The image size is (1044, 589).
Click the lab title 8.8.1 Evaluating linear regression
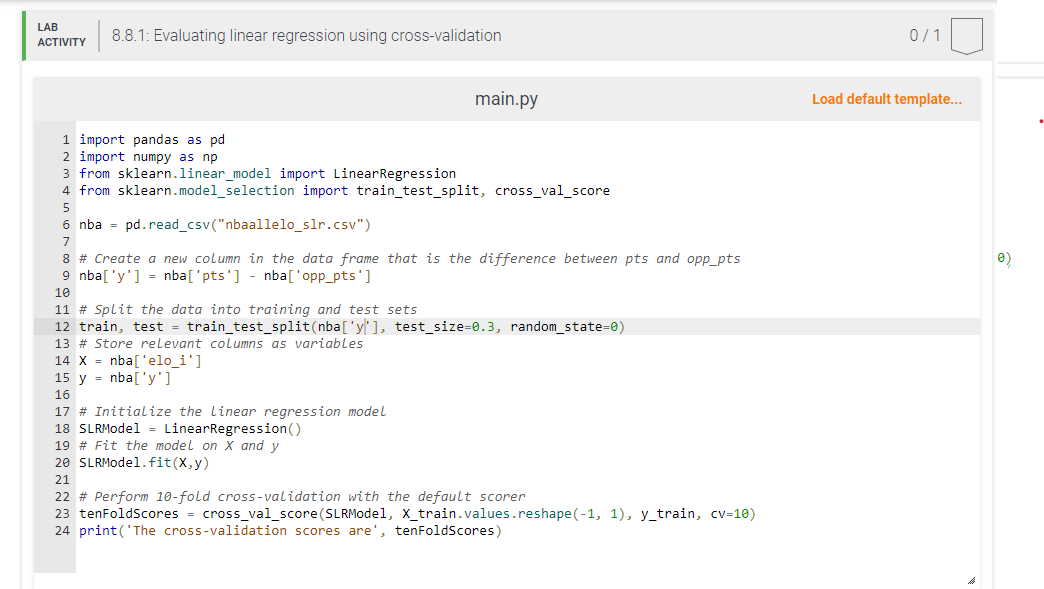pyautogui.click(x=305, y=35)
